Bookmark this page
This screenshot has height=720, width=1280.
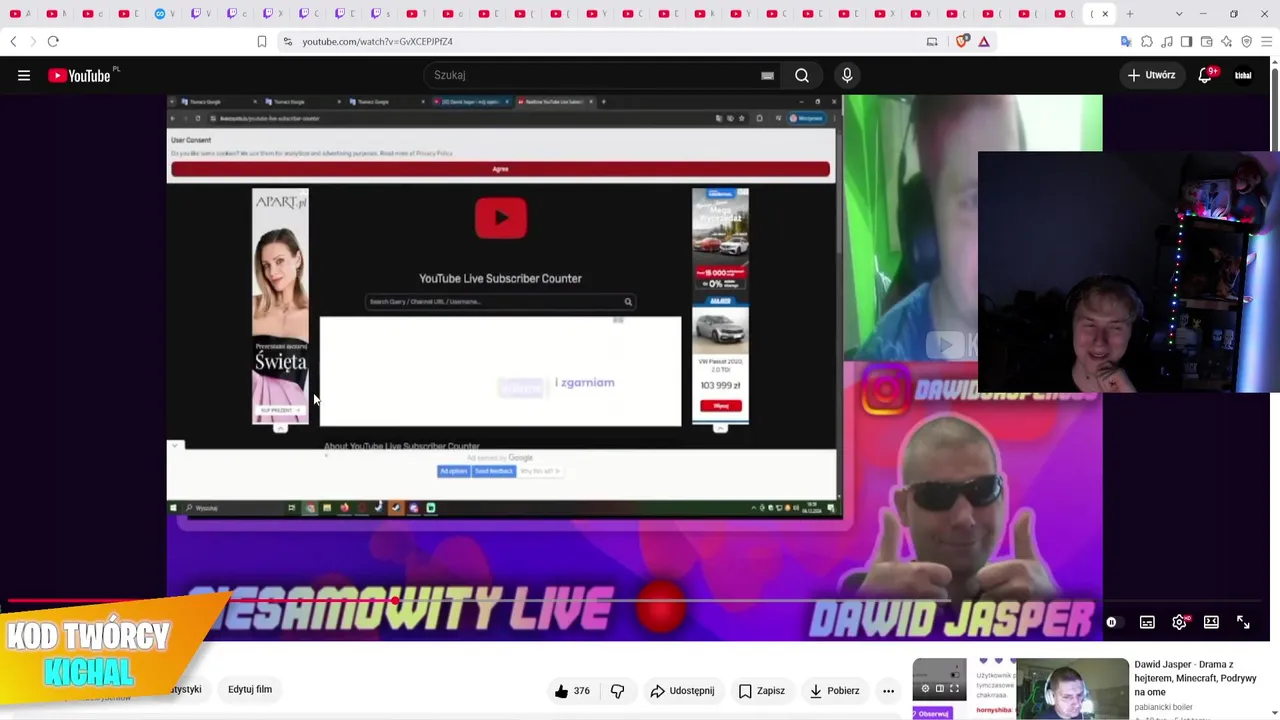(x=262, y=41)
